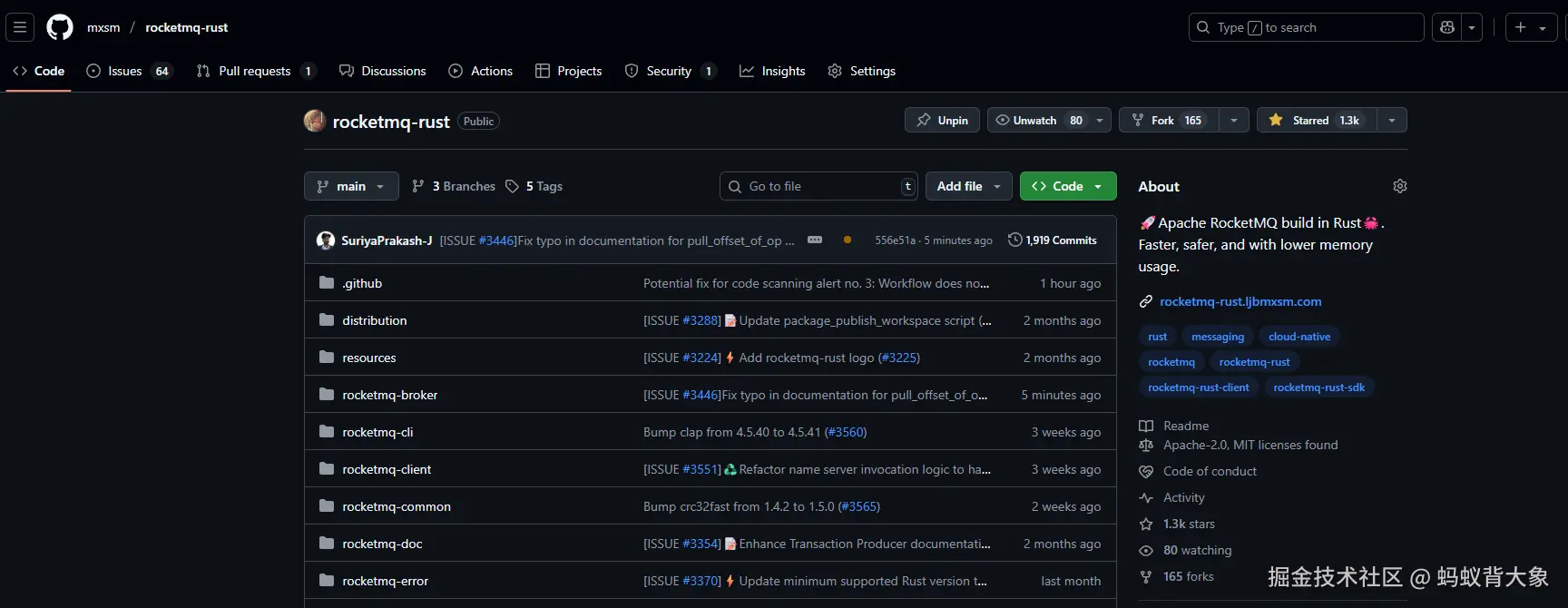This screenshot has height=608, width=1568.
Task: Expand the commit message ellipsis
Action: coord(815,240)
